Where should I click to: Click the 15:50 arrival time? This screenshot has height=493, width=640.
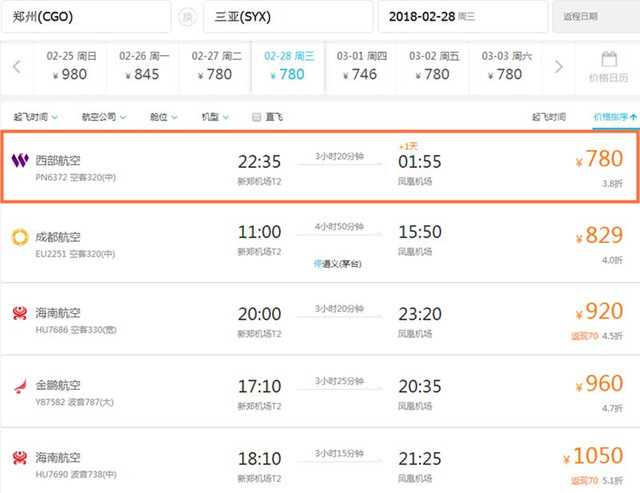click(x=420, y=232)
